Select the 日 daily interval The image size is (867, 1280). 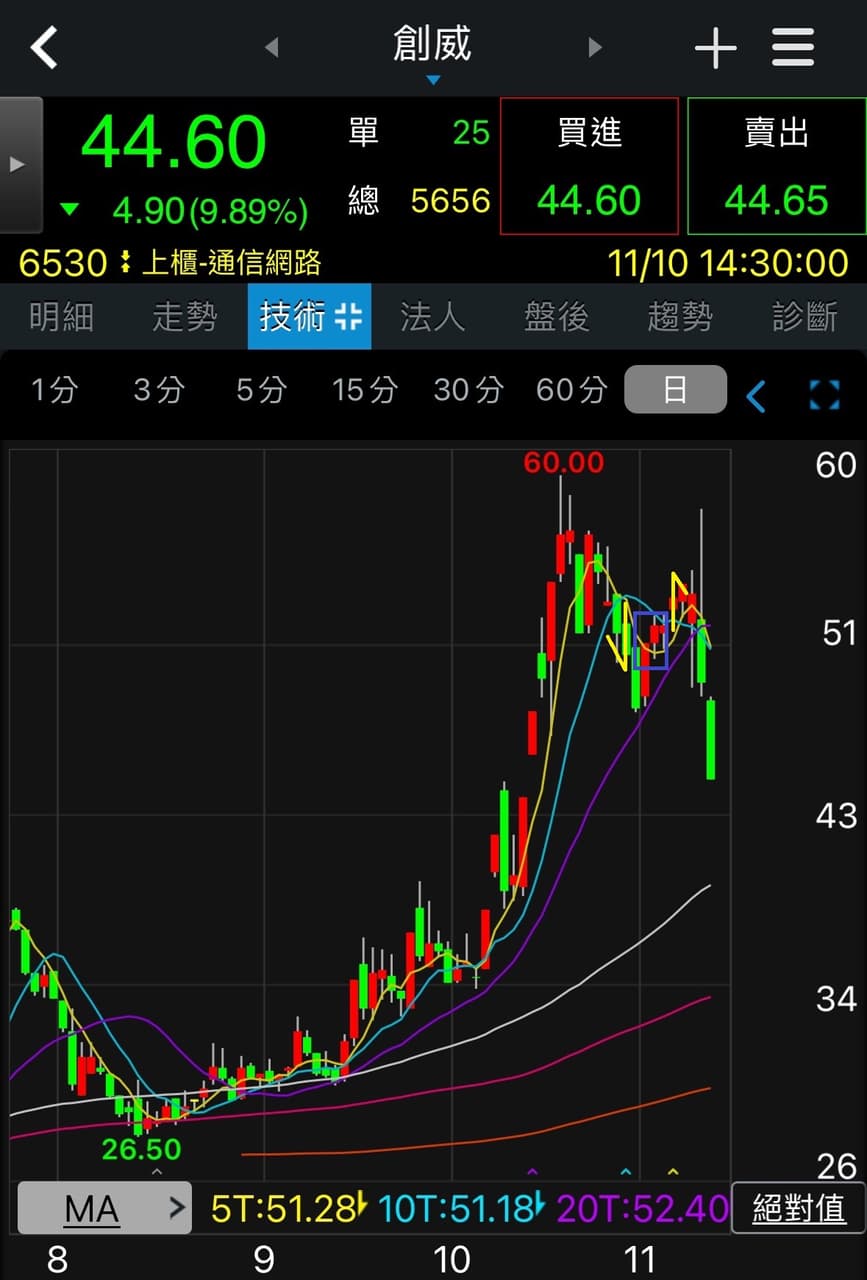675,390
